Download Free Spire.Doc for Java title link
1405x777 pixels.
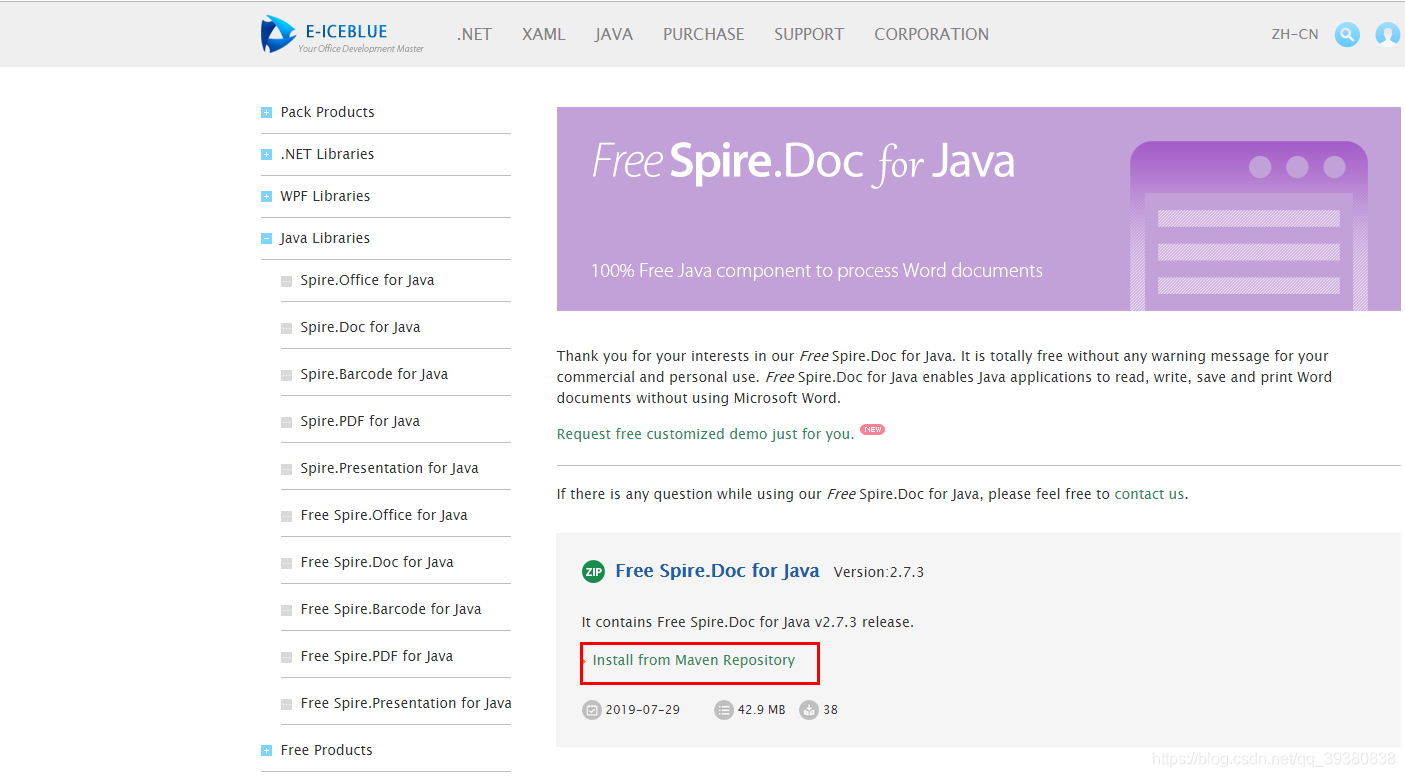coord(717,571)
